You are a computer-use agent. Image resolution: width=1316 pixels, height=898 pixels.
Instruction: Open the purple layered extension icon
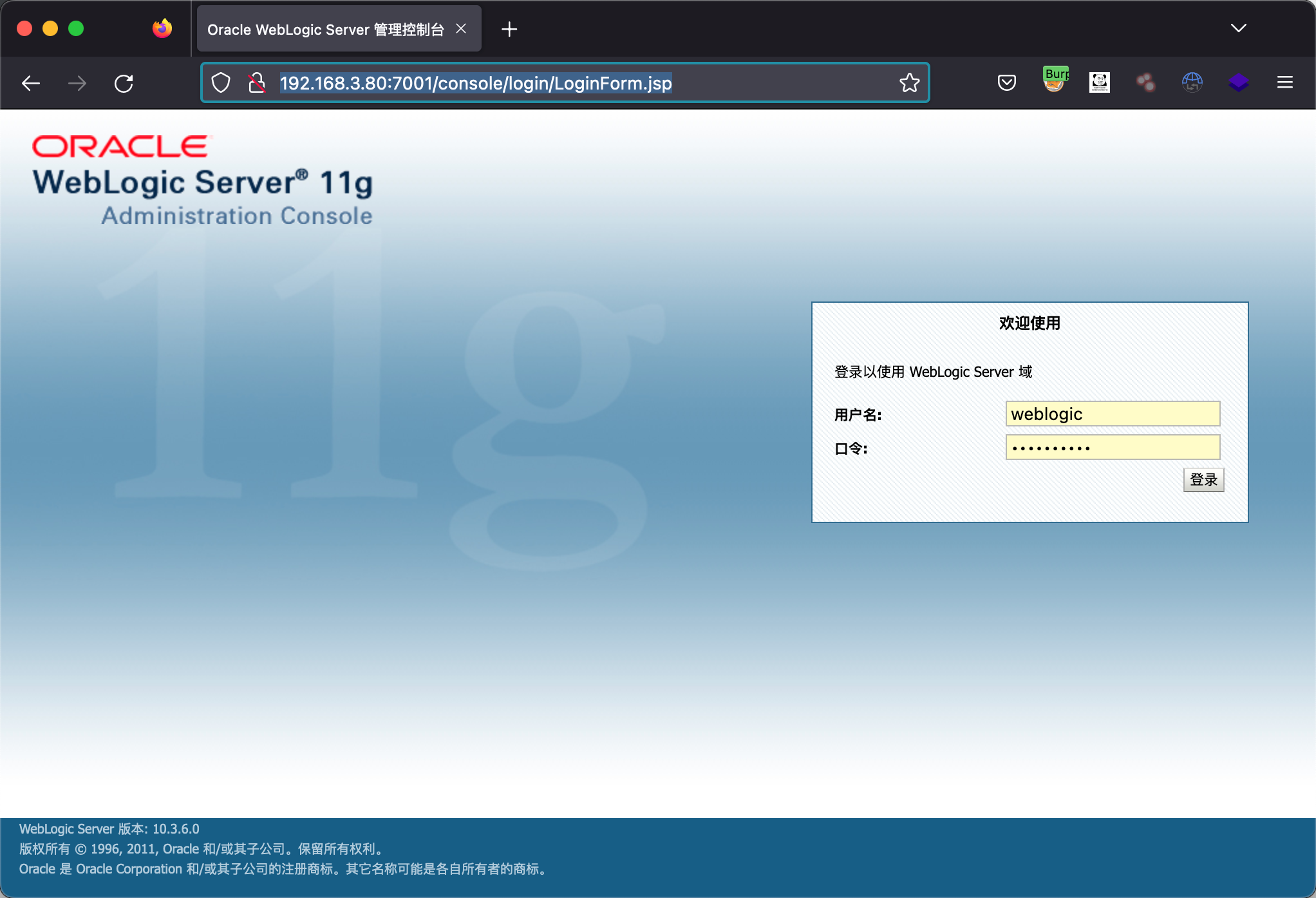click(1239, 82)
